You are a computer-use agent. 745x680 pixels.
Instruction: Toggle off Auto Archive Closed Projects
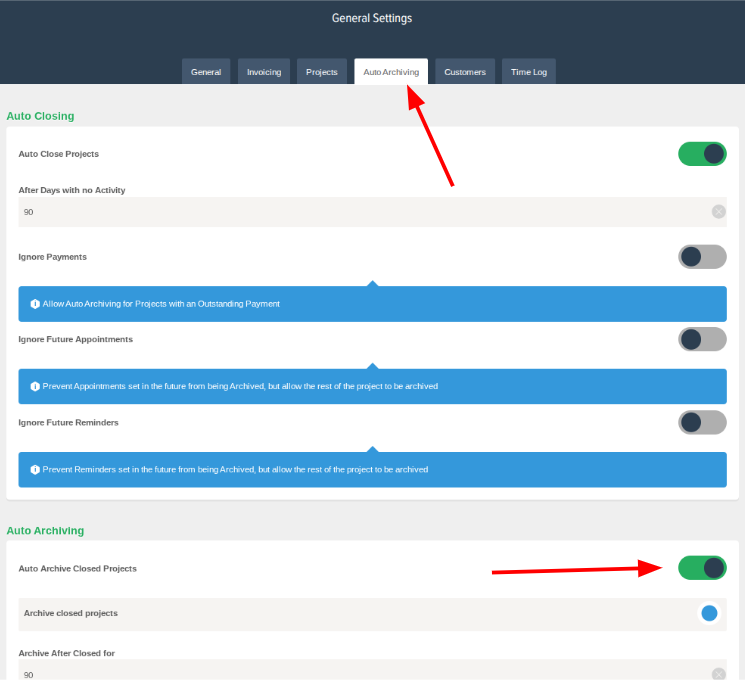[x=702, y=568]
